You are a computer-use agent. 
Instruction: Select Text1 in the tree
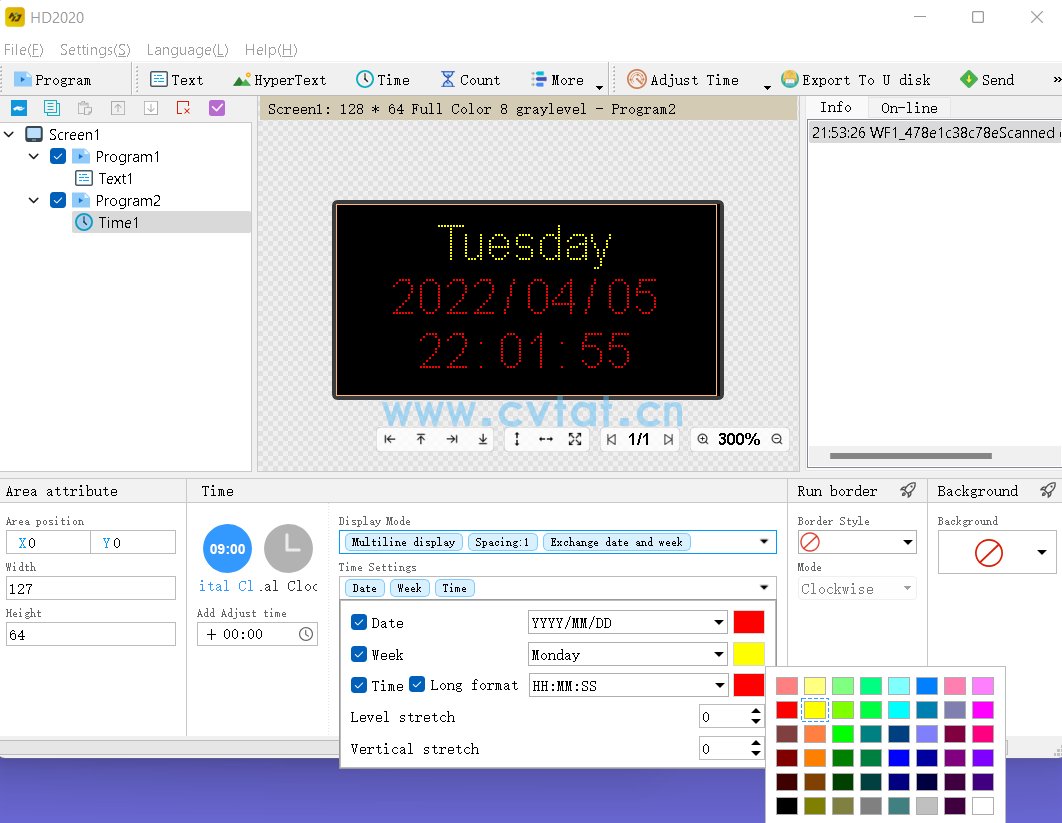coord(115,178)
